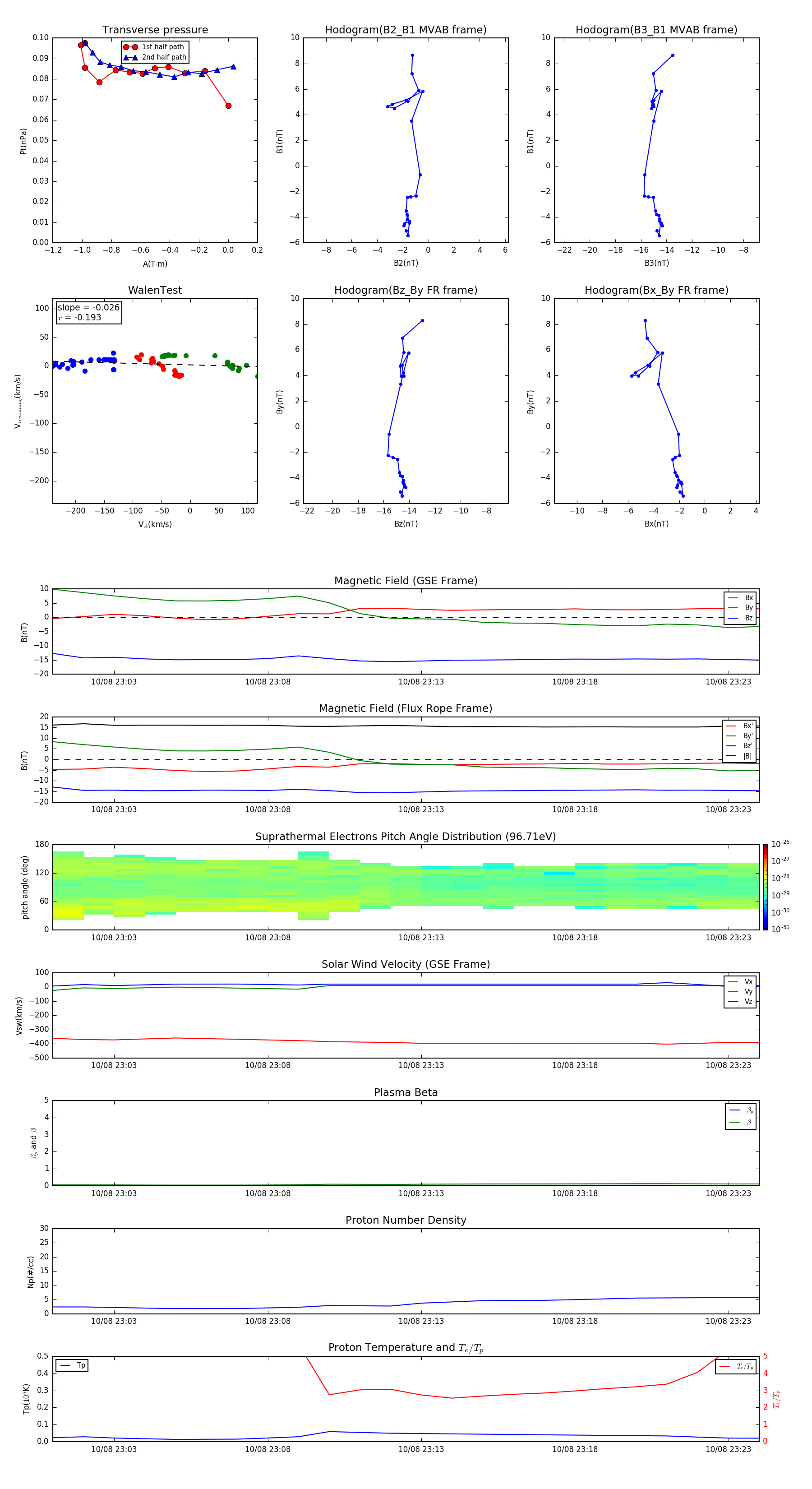Click the 'slope = -0.026' annotation
The image size is (812, 1489).
pyautogui.click(x=88, y=308)
